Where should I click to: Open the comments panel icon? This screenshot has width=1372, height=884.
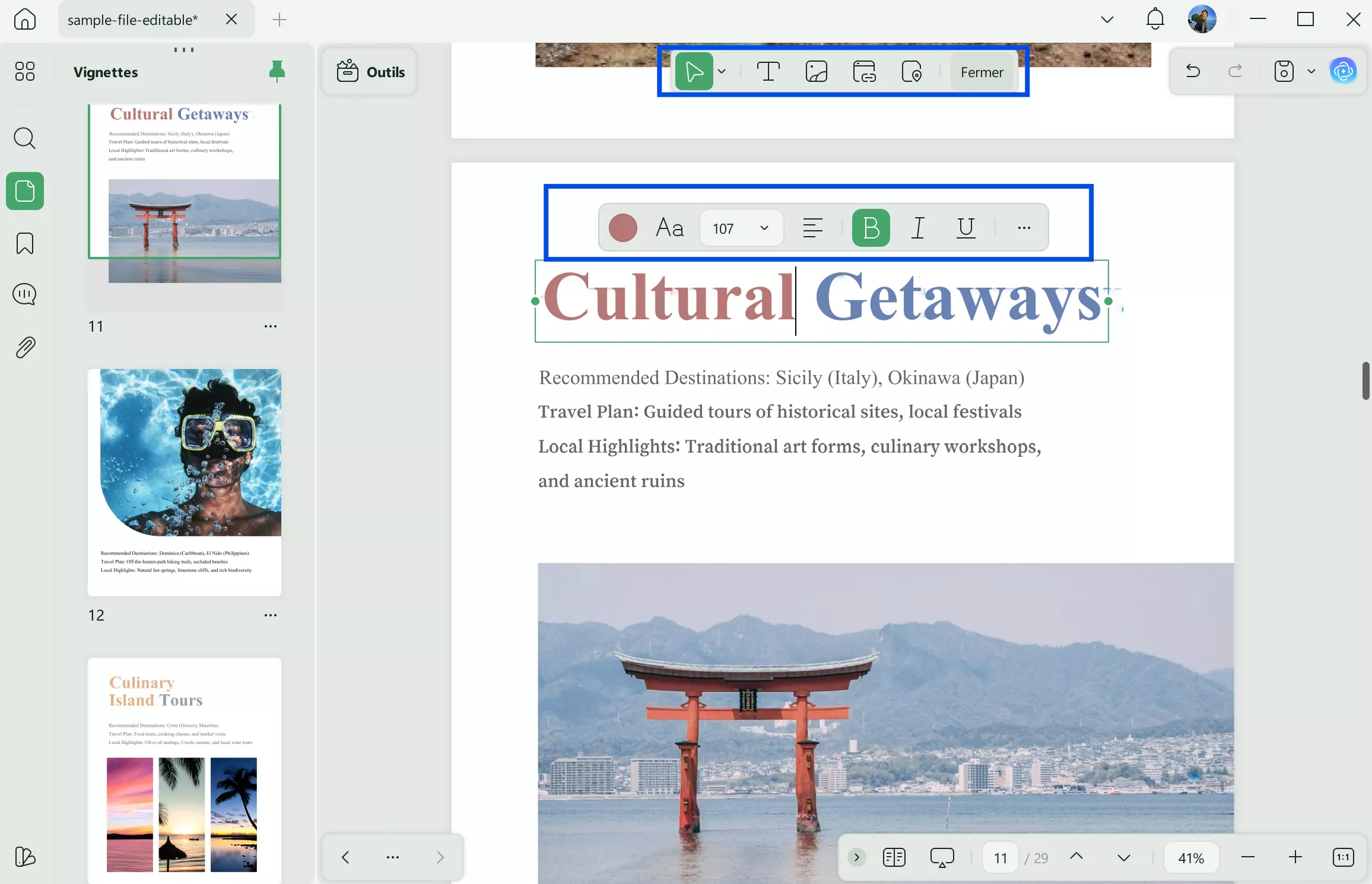[x=24, y=294]
